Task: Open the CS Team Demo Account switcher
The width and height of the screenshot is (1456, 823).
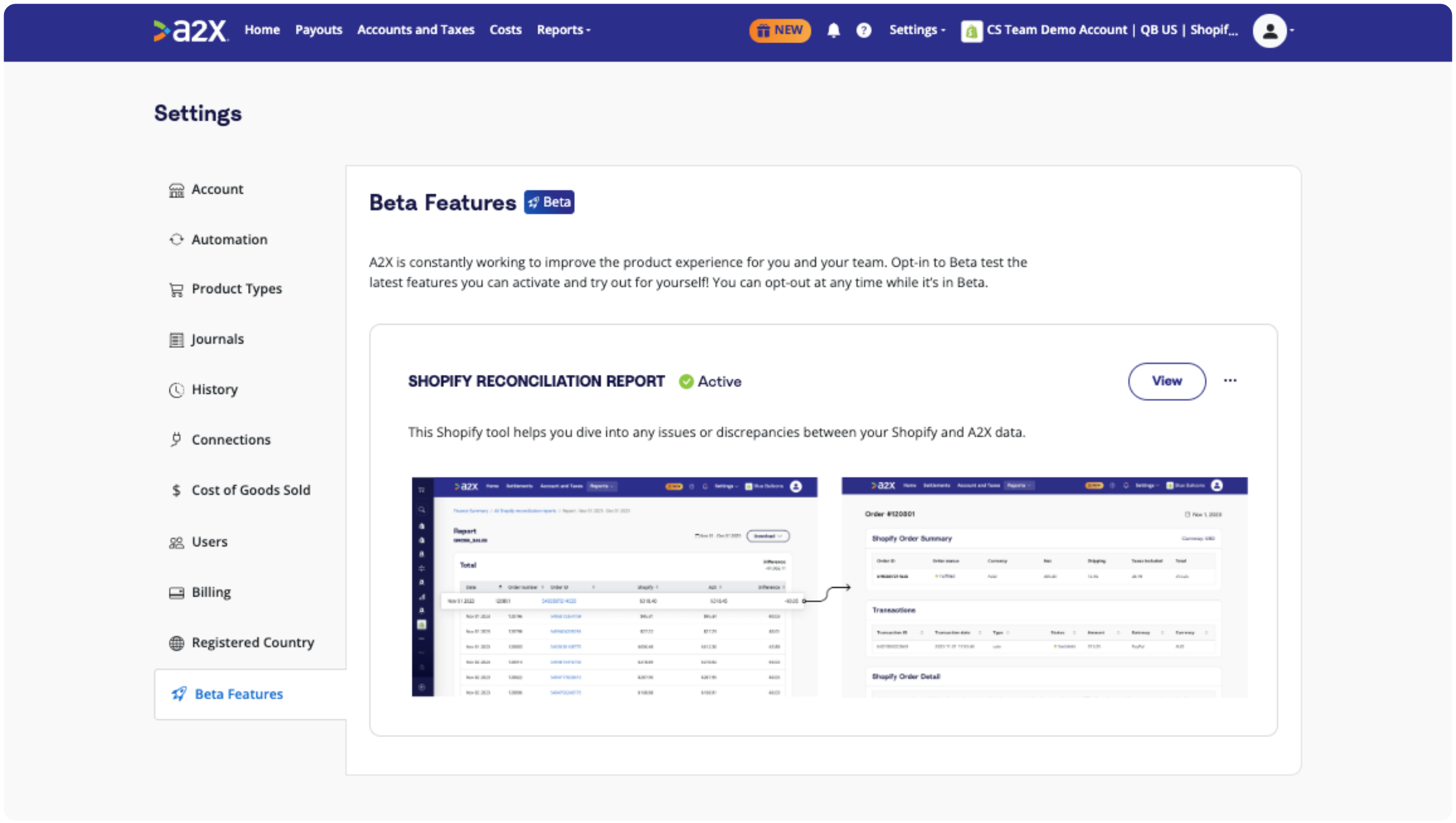Action: click(1099, 31)
